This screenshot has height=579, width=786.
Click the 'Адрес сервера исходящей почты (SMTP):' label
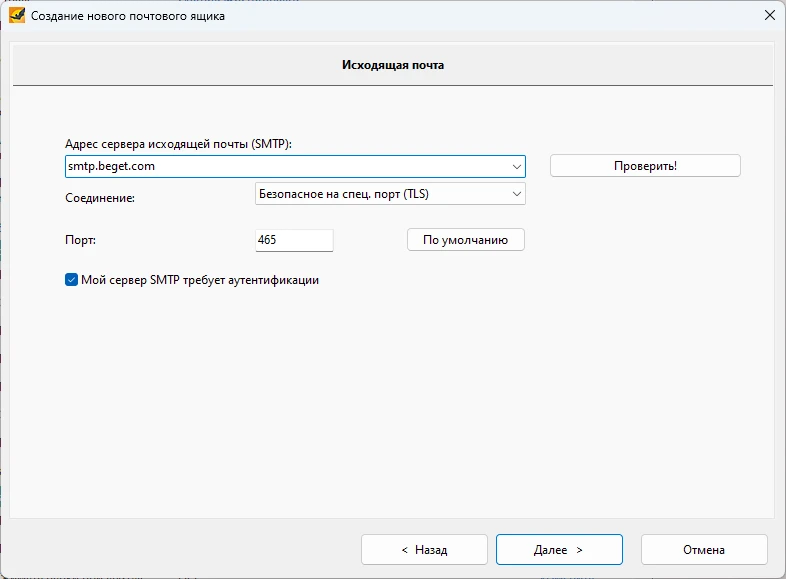pos(178,144)
